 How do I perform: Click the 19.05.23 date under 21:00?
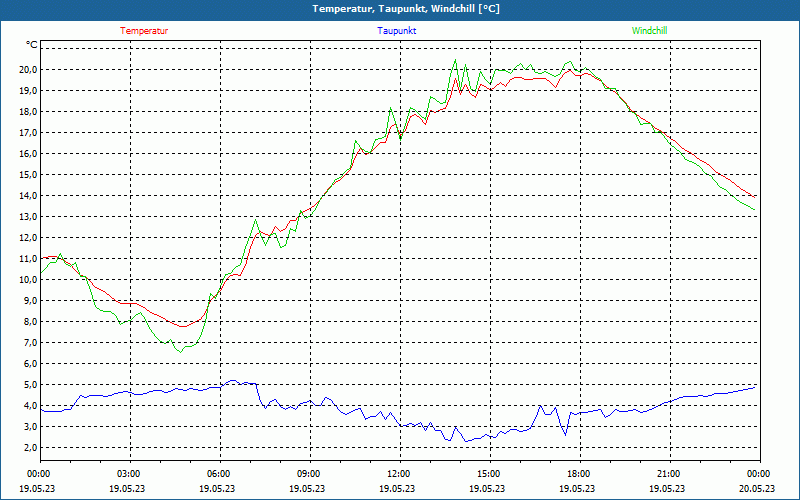[667, 488]
